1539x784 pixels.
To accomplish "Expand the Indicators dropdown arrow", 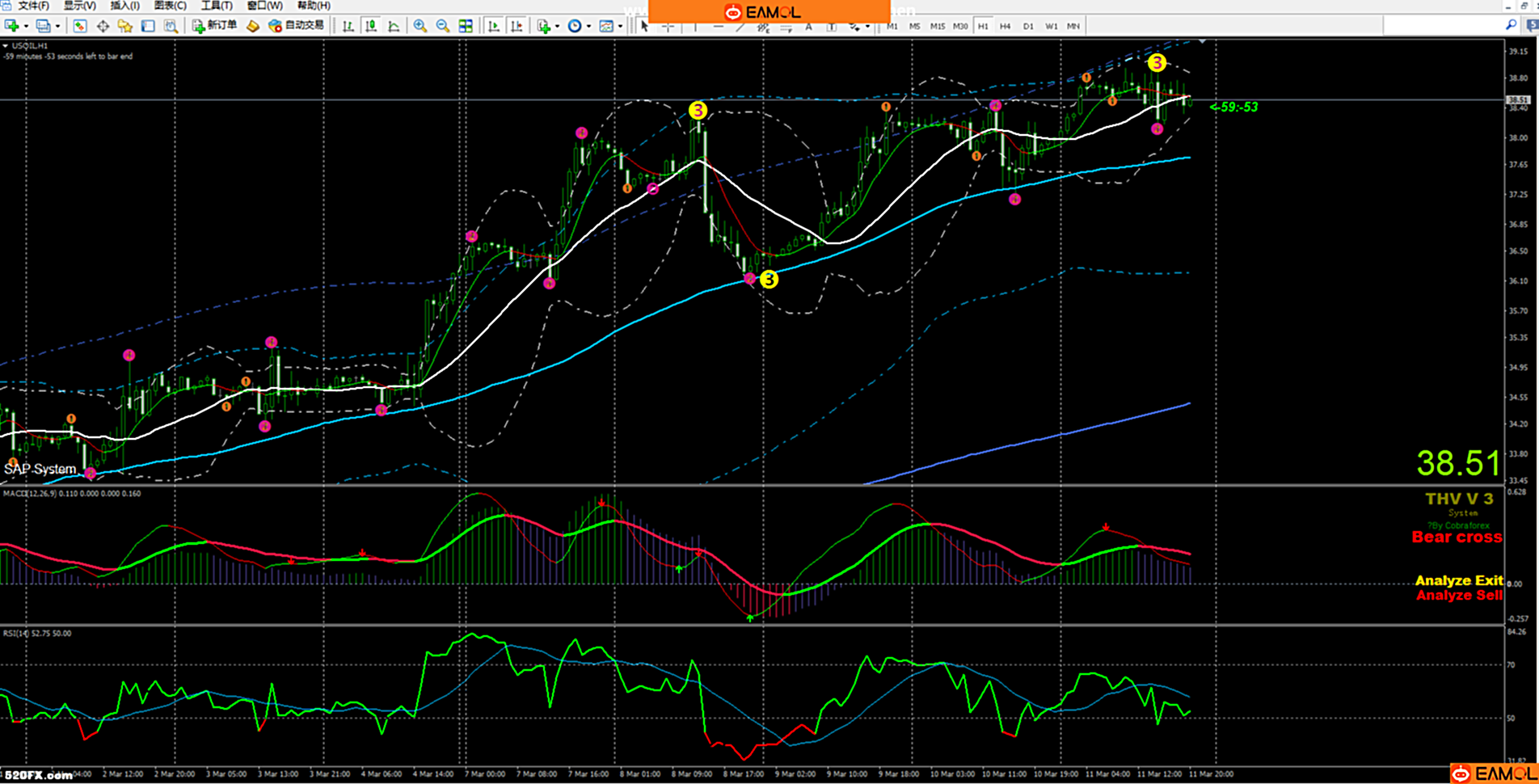I will pyautogui.click(x=558, y=26).
